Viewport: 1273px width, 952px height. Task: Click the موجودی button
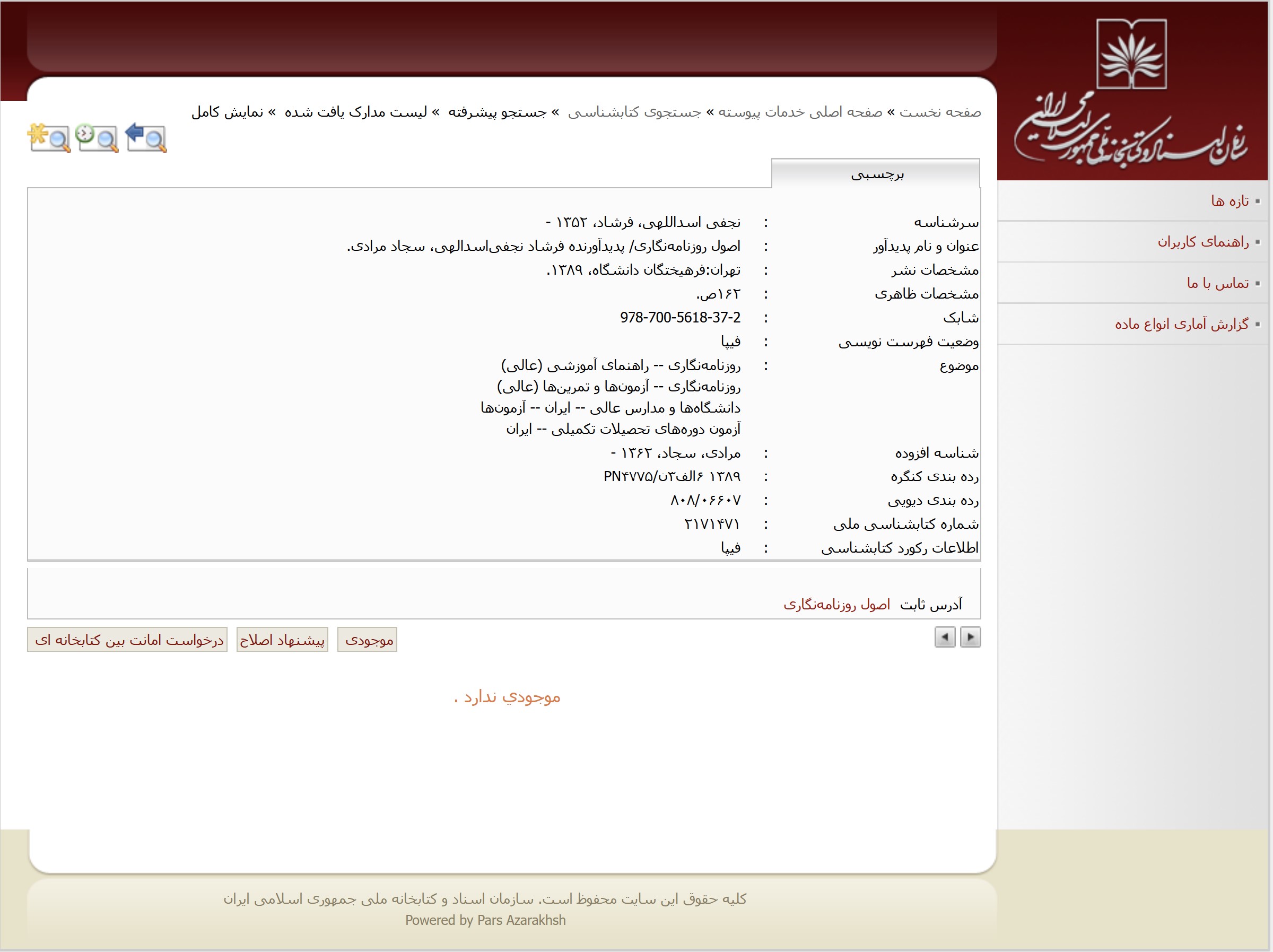(368, 640)
